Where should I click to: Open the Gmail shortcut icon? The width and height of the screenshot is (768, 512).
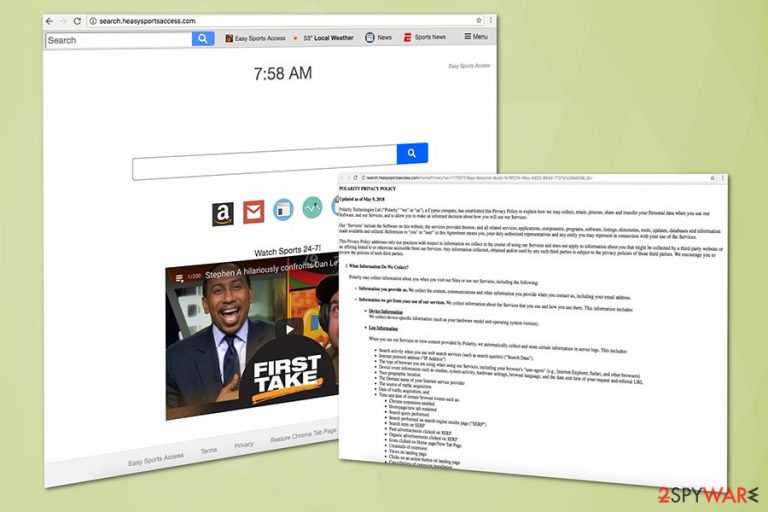click(254, 212)
